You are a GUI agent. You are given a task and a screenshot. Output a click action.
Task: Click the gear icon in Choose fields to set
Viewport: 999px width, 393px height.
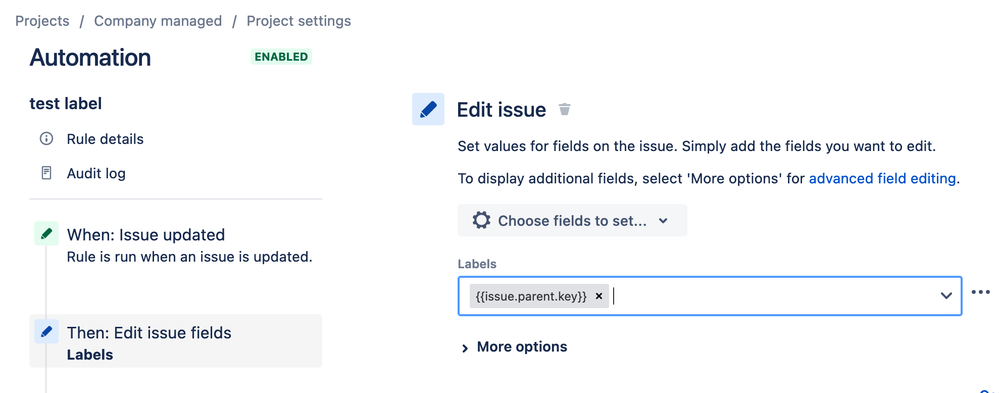point(481,220)
